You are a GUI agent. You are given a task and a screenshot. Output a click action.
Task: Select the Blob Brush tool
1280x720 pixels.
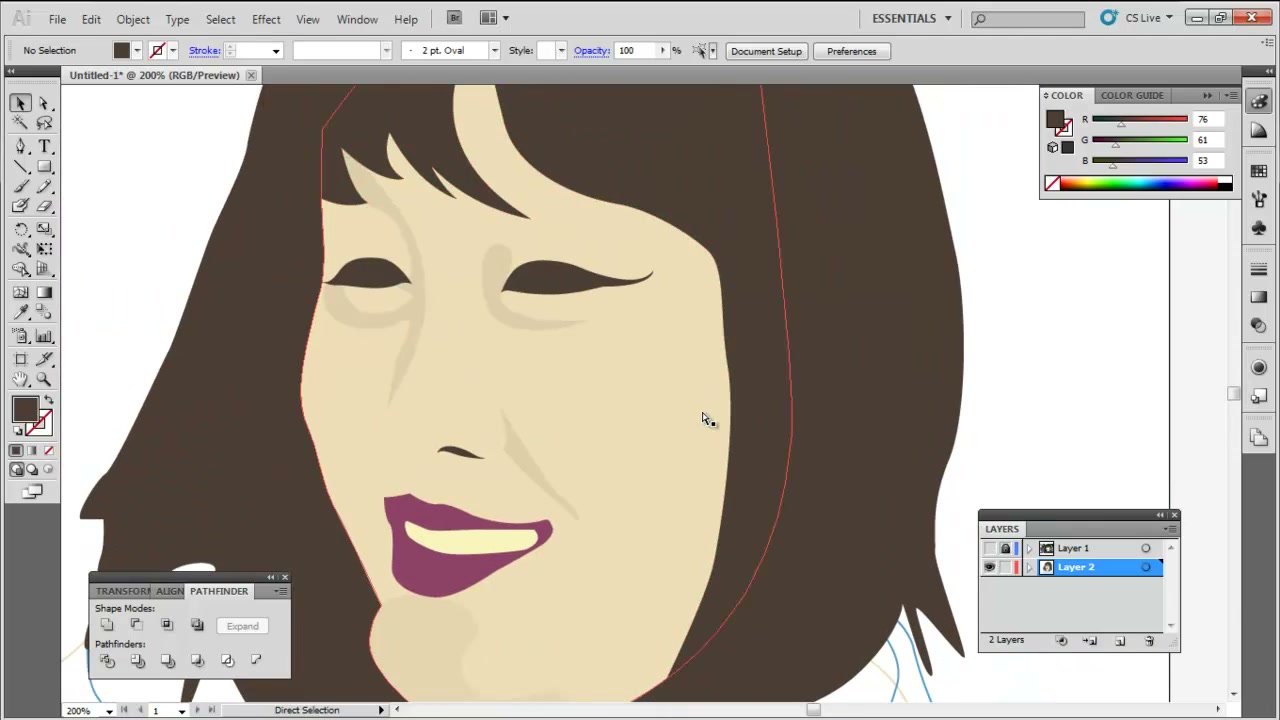click(x=20, y=206)
